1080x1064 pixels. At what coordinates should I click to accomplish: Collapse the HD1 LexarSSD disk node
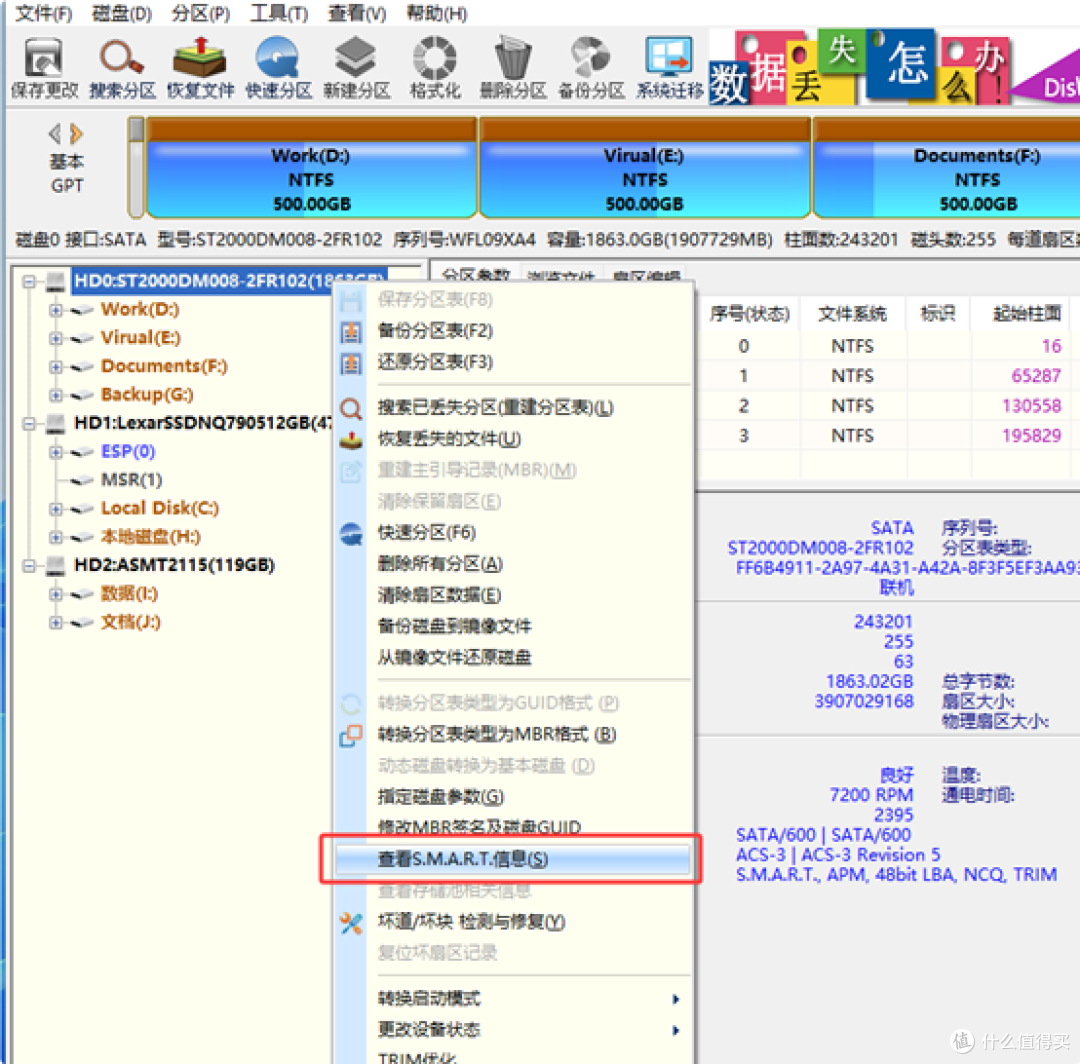click(29, 424)
